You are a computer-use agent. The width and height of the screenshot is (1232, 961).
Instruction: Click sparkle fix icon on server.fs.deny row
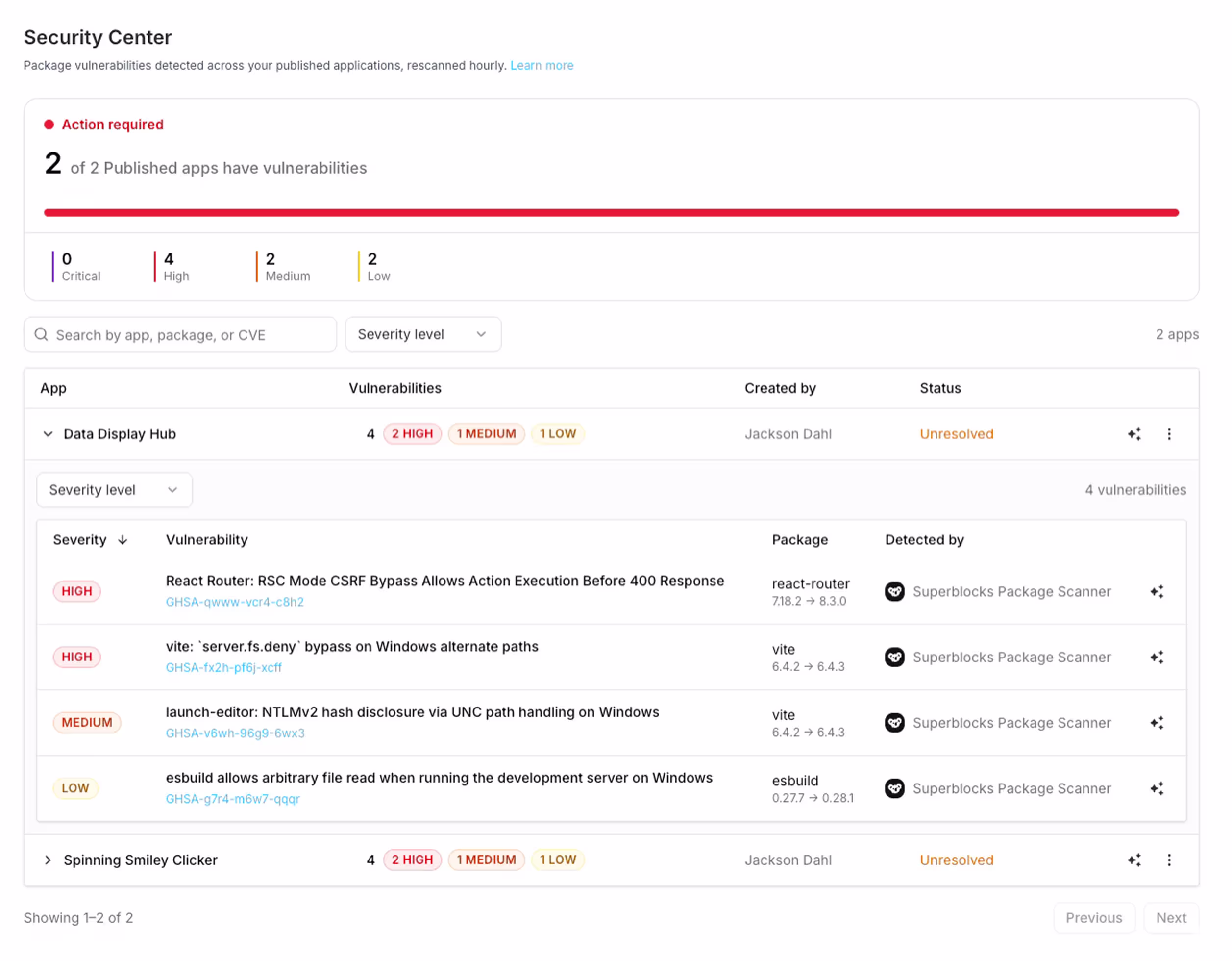[1157, 657]
